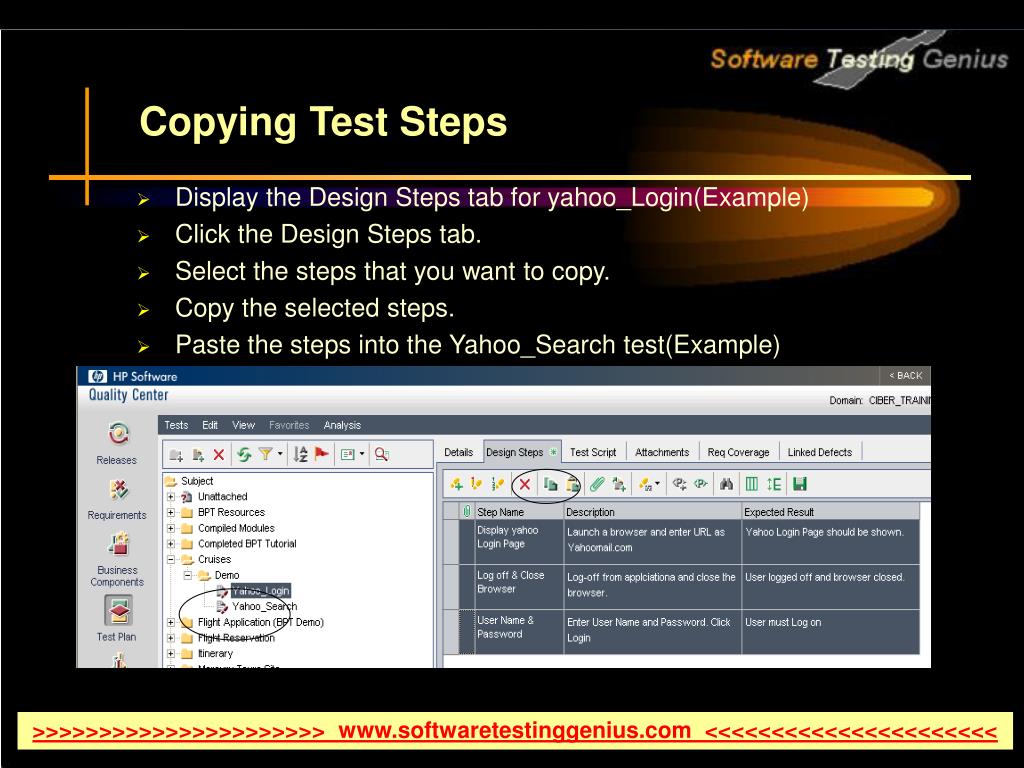Image resolution: width=1024 pixels, height=768 pixels.
Task: Open the www.softwaretestinggenius.com link
Action: click(515, 730)
